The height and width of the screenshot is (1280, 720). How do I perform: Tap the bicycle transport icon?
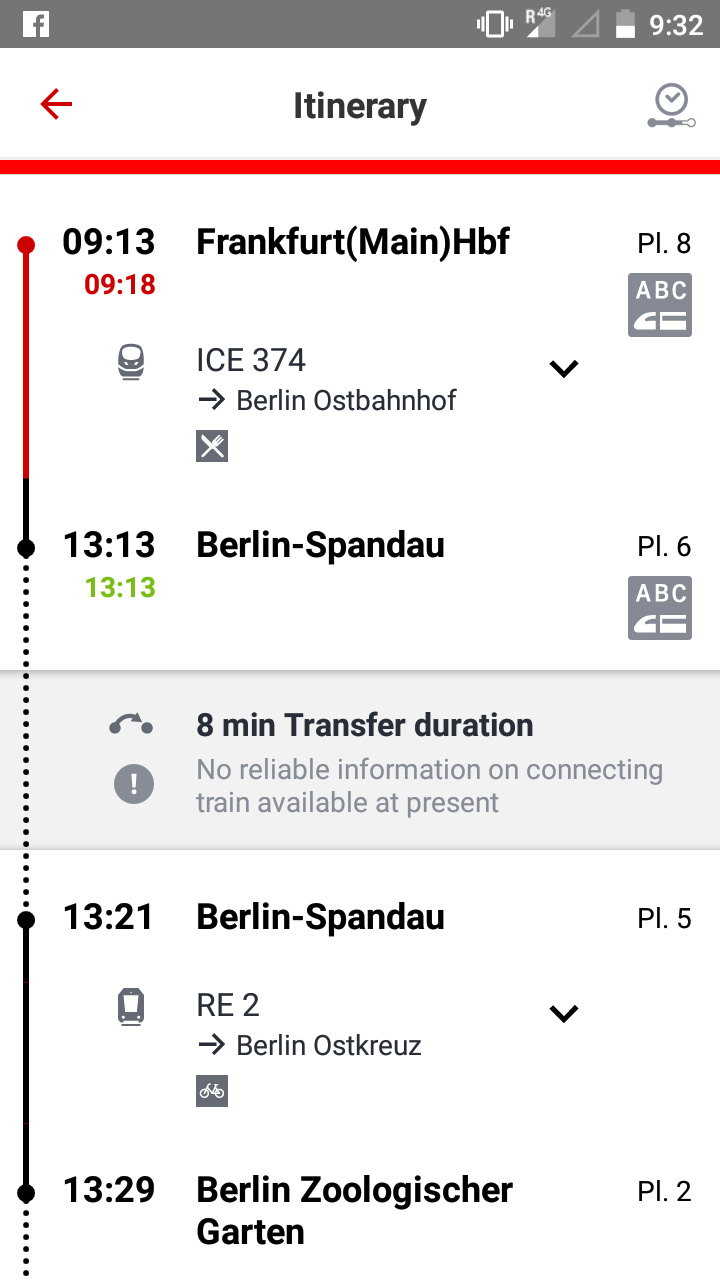(x=212, y=1091)
